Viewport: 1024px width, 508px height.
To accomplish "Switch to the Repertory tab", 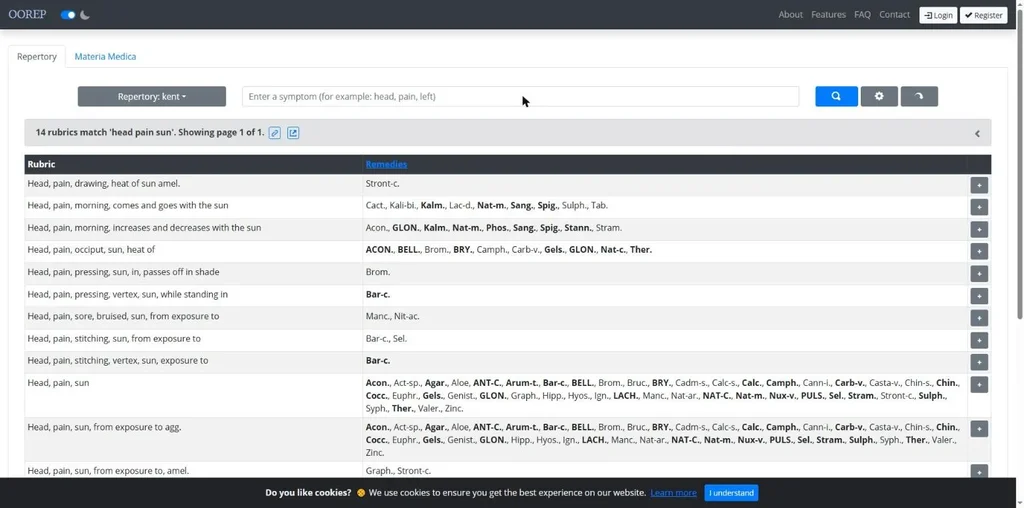I will pos(37,57).
